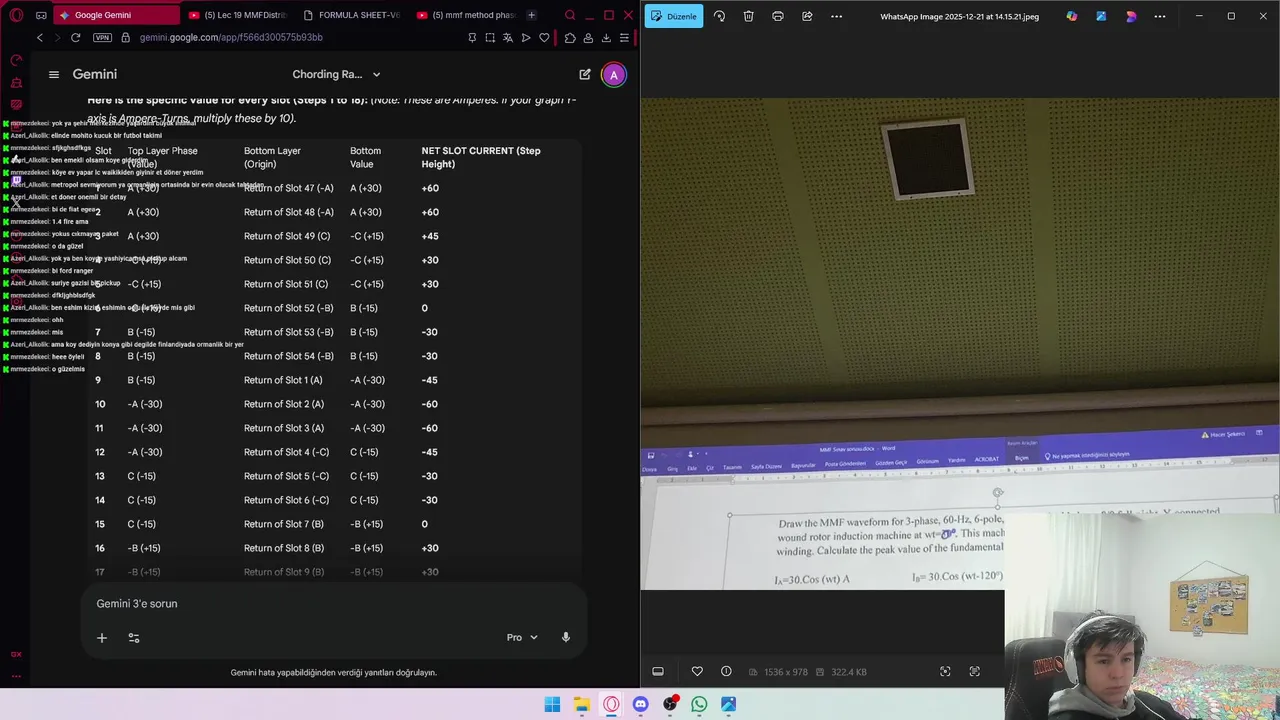Click the plus attach file icon in Gemini
The width and height of the screenshot is (1280, 720).
[101, 637]
